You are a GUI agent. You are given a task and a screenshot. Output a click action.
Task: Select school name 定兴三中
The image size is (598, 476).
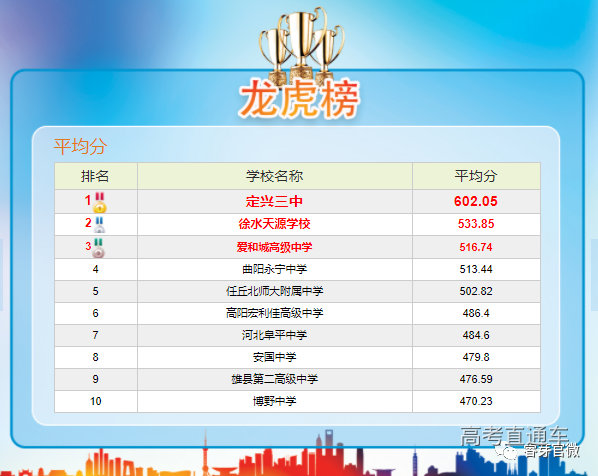(x=275, y=201)
